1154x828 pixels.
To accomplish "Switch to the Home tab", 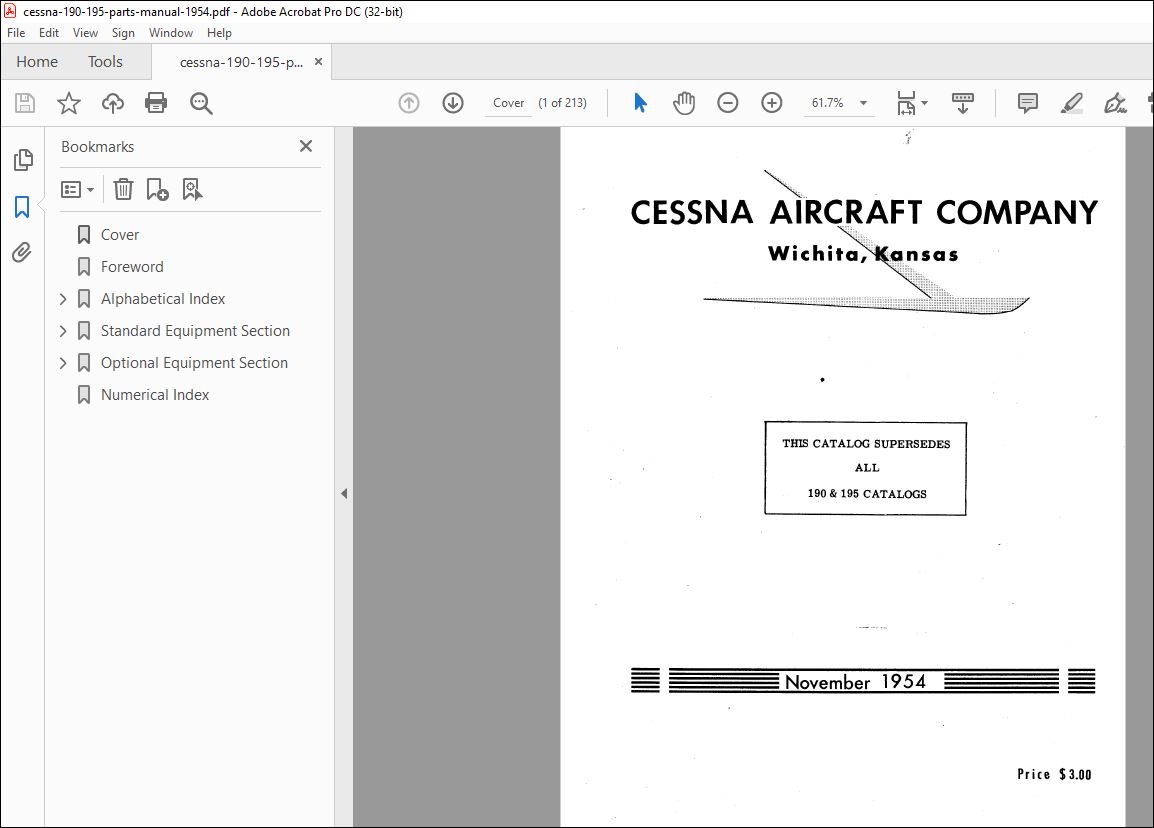I will [37, 62].
